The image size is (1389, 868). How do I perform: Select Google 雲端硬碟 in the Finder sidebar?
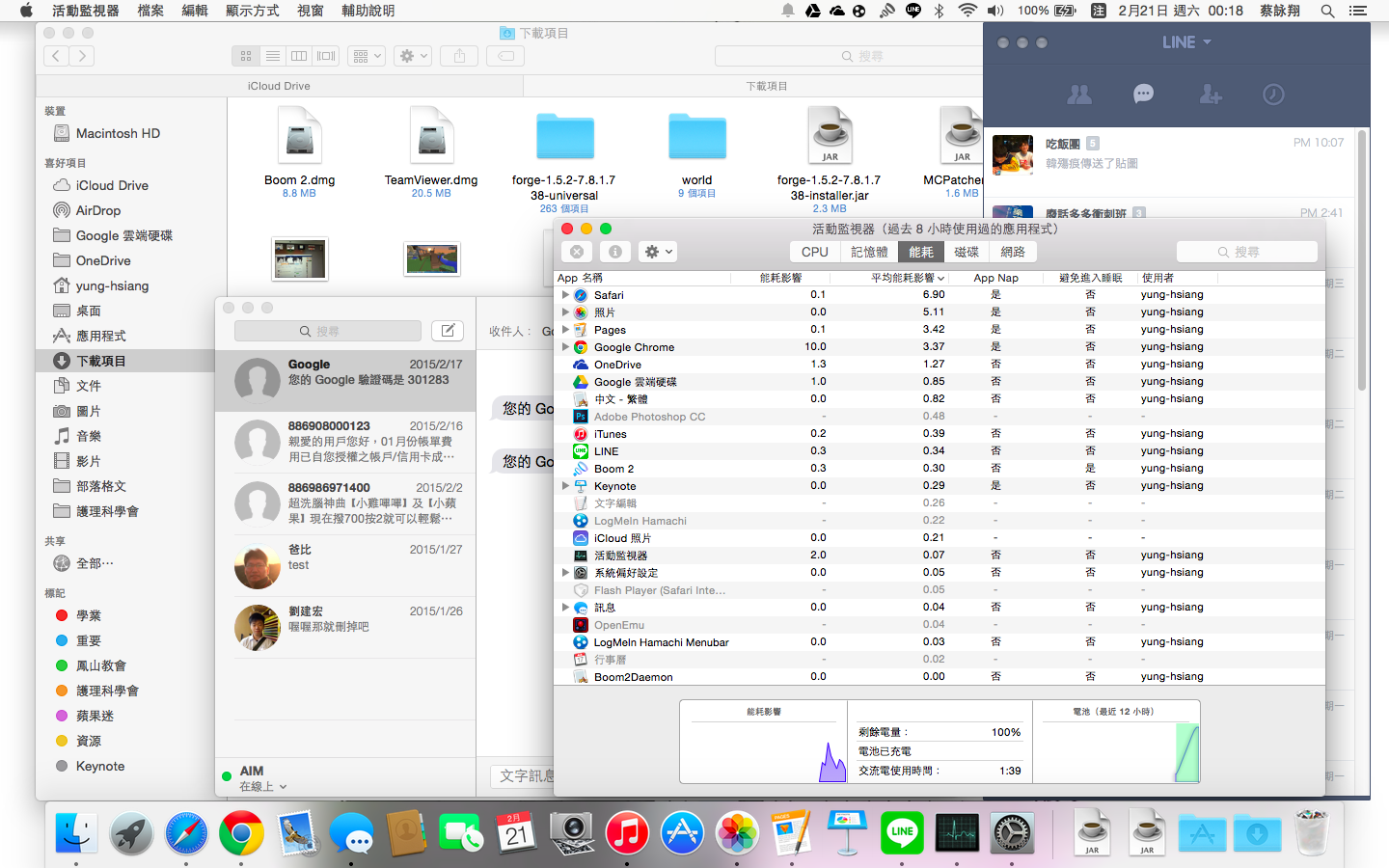click(123, 235)
